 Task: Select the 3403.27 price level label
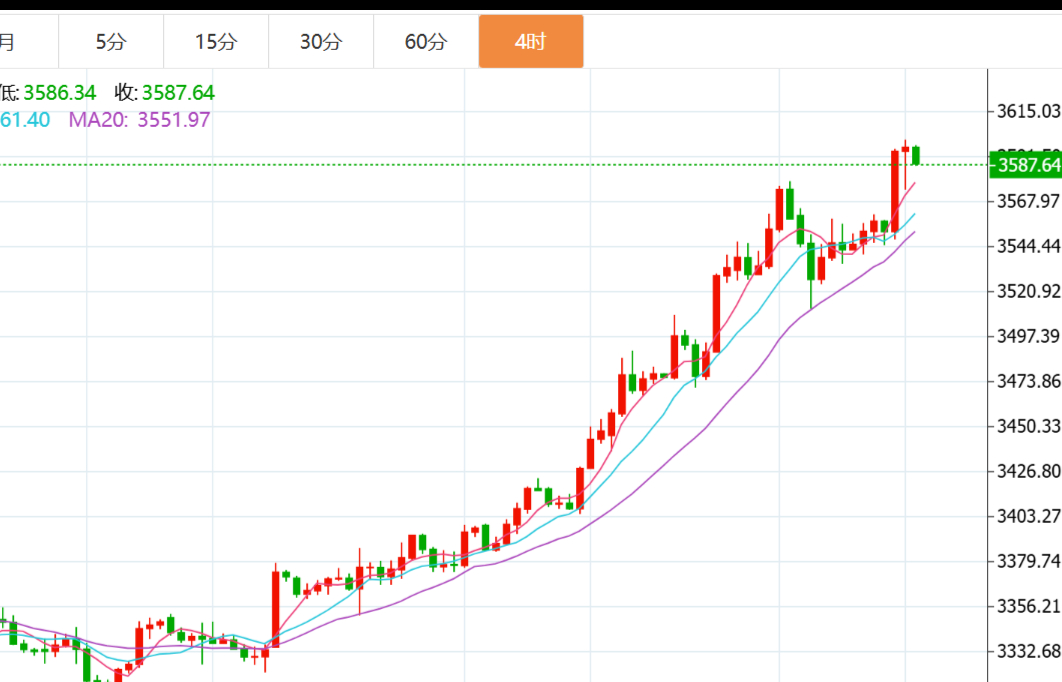pos(1028,516)
